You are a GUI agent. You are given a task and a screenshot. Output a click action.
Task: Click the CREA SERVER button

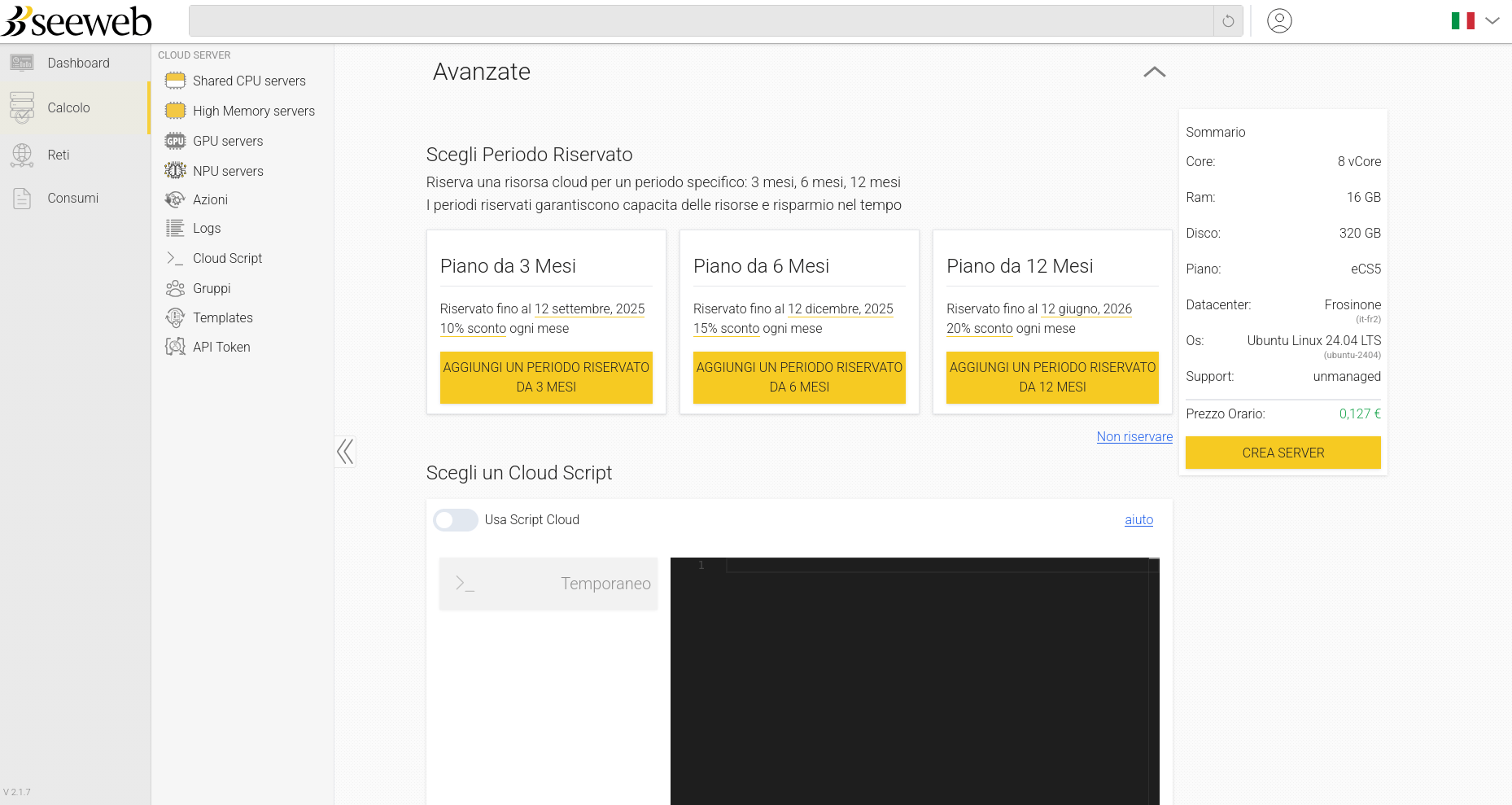pos(1283,453)
